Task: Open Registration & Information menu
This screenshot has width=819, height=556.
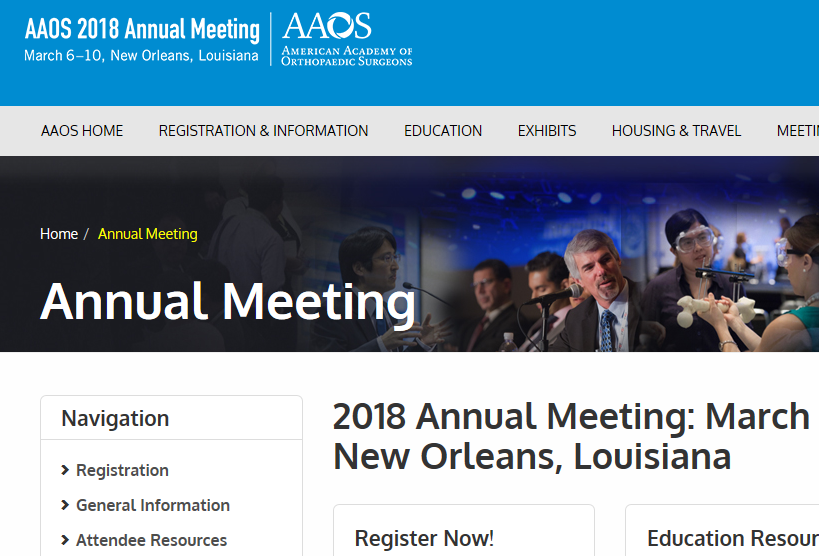Action: (x=263, y=131)
